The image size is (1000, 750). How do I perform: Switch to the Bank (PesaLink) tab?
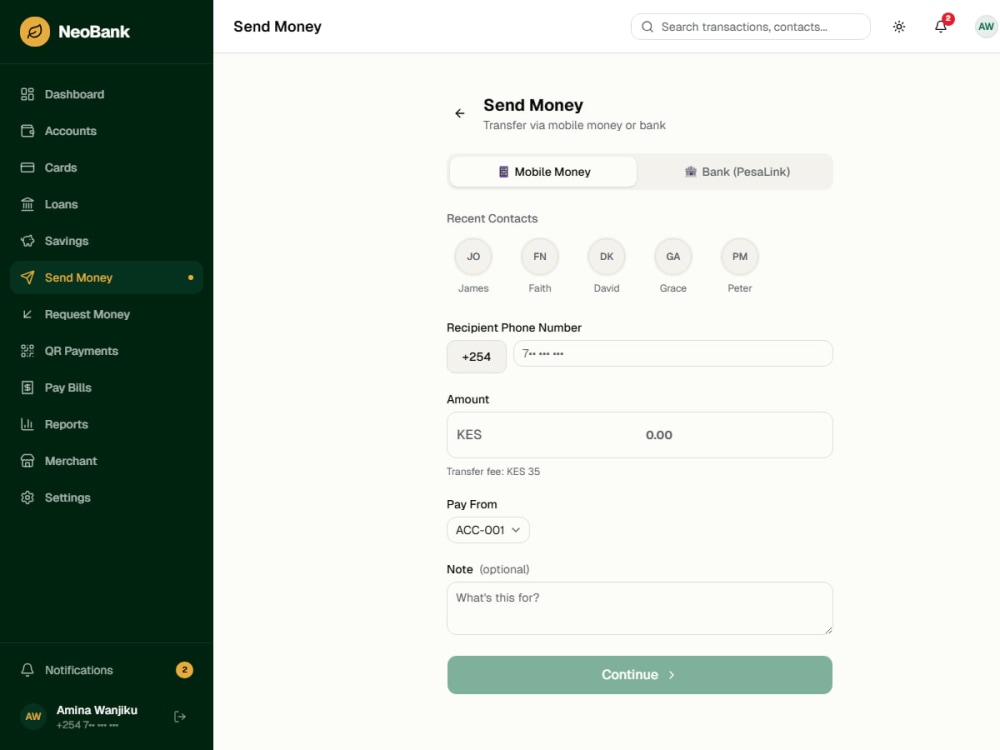coord(737,172)
